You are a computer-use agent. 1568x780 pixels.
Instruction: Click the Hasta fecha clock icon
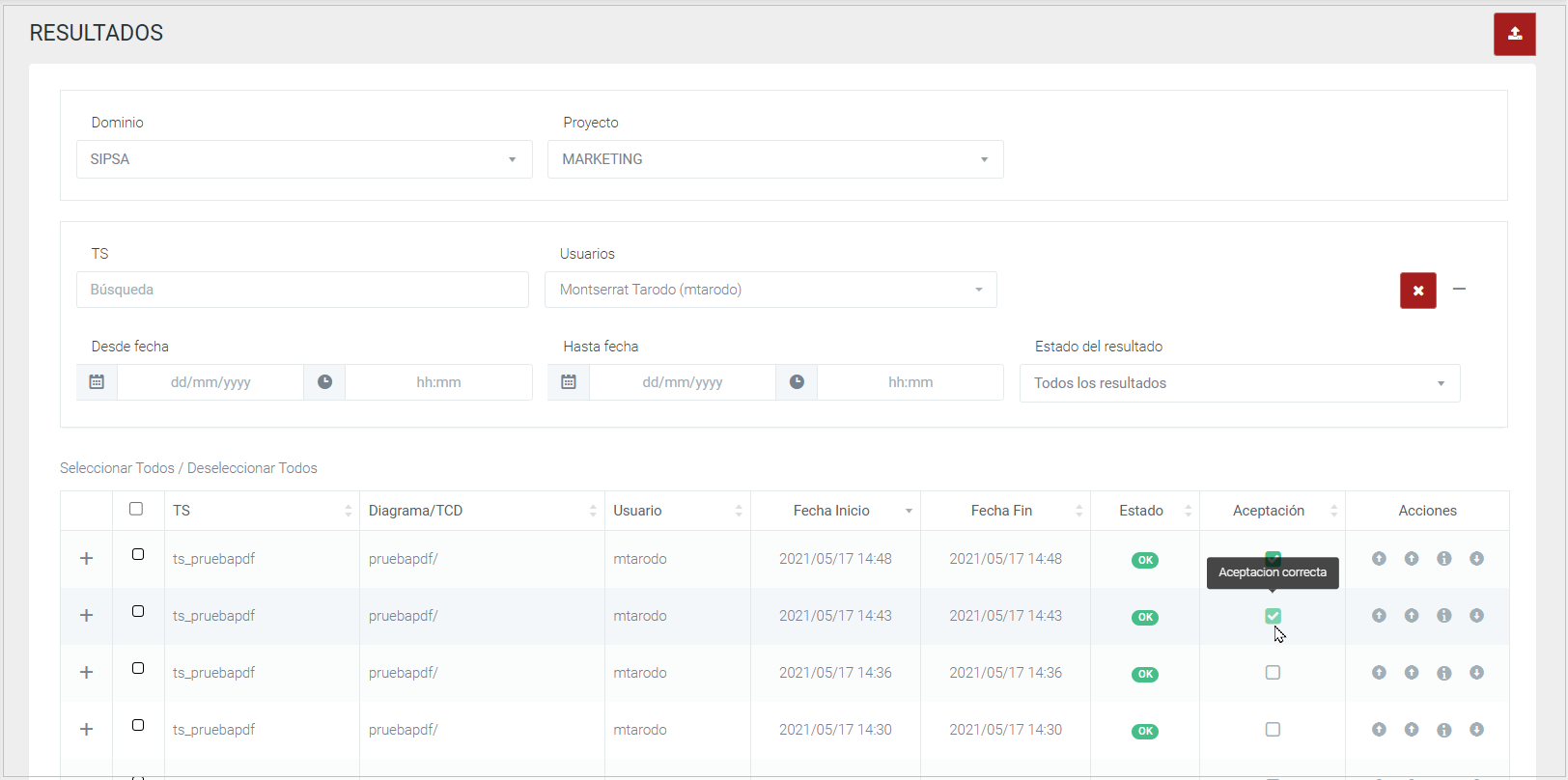click(x=797, y=382)
